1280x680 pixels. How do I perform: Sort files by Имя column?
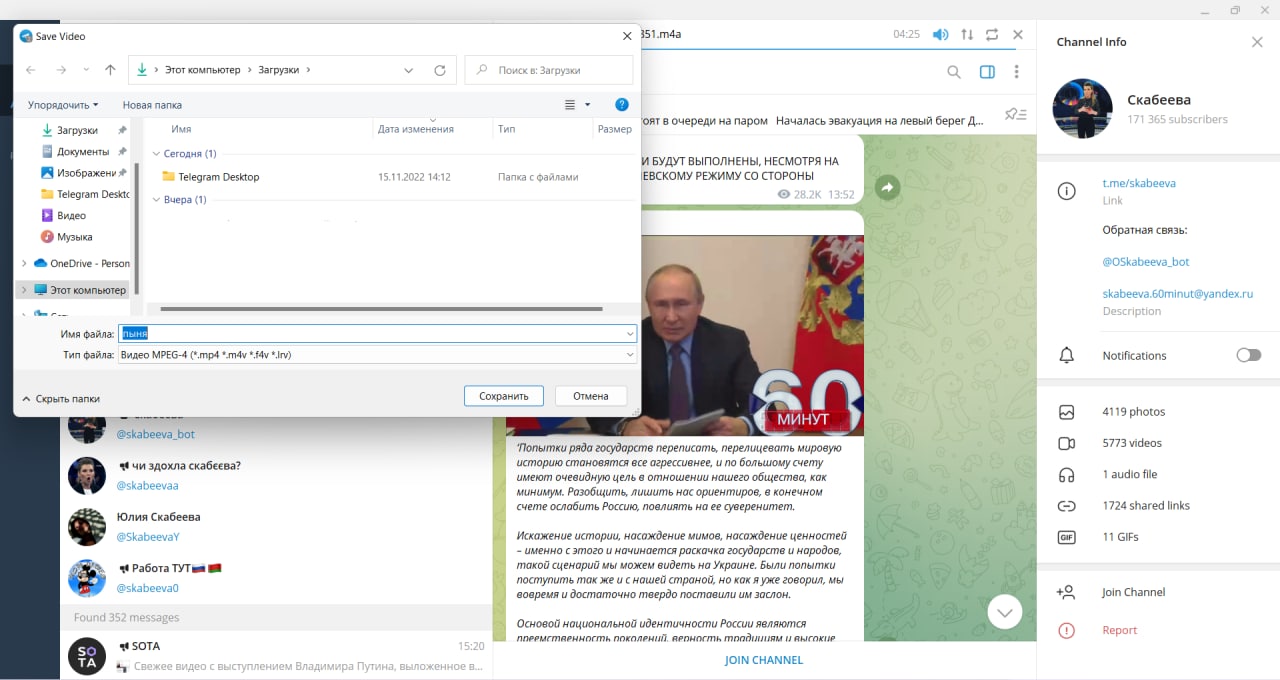pos(181,129)
